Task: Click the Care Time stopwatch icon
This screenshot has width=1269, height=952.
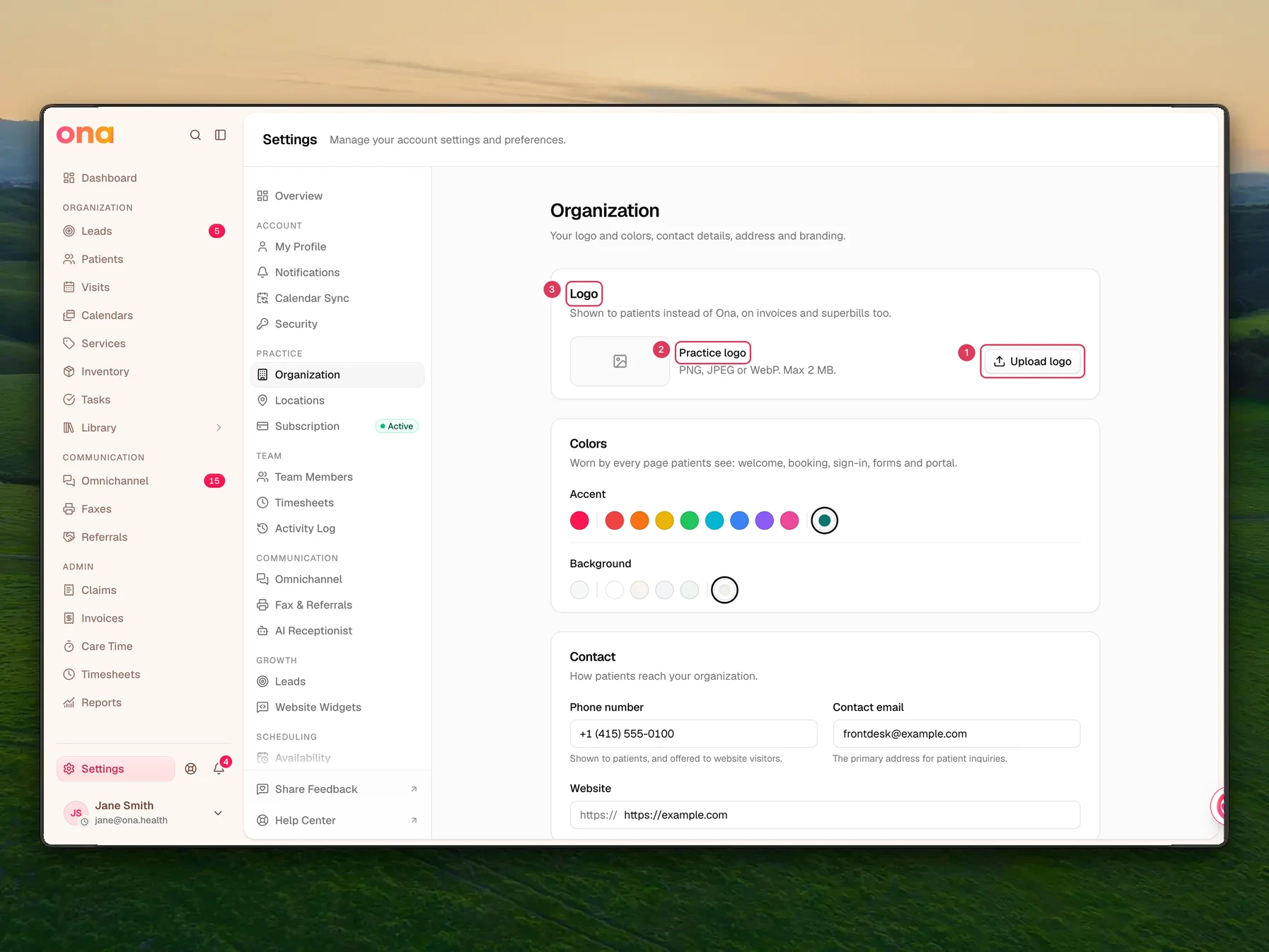Action: point(69,646)
